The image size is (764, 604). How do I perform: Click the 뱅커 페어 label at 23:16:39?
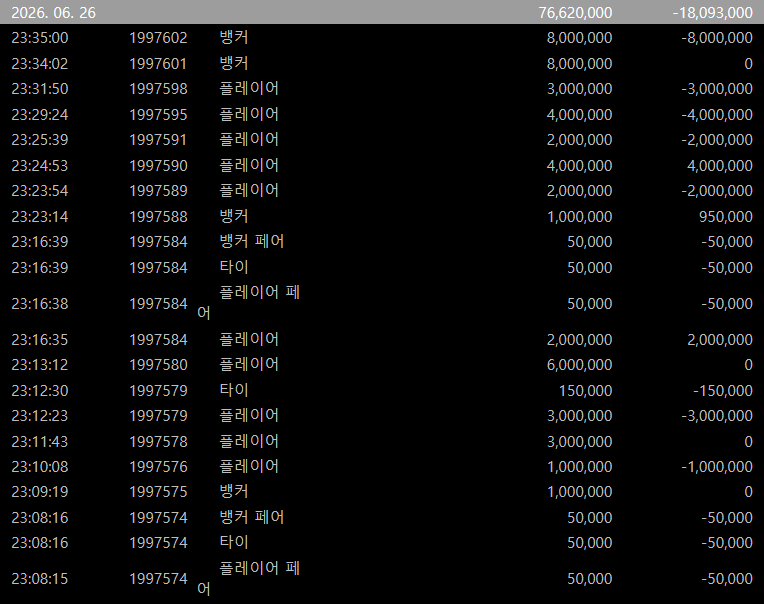[x=252, y=242]
